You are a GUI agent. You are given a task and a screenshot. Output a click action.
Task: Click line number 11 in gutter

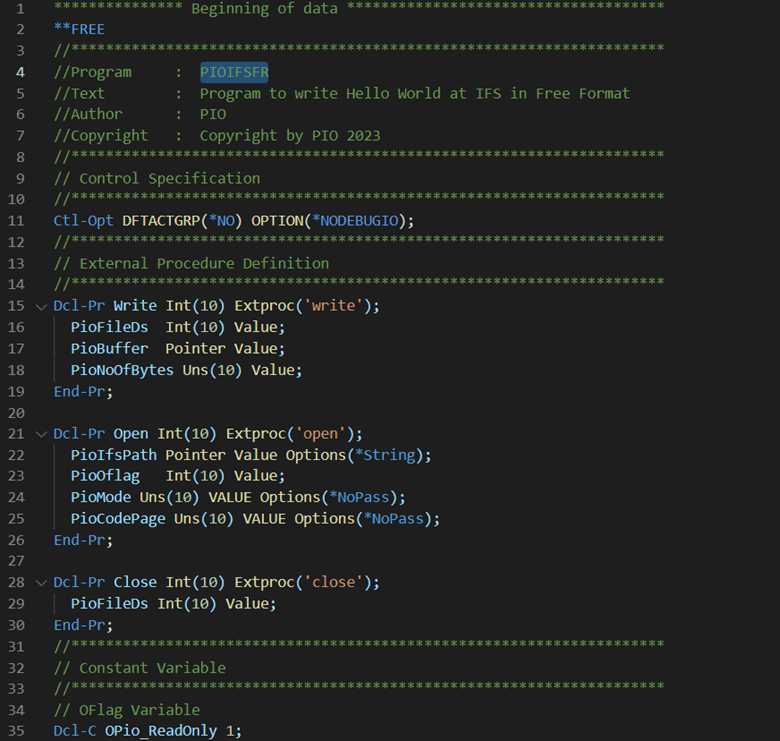[16, 221]
